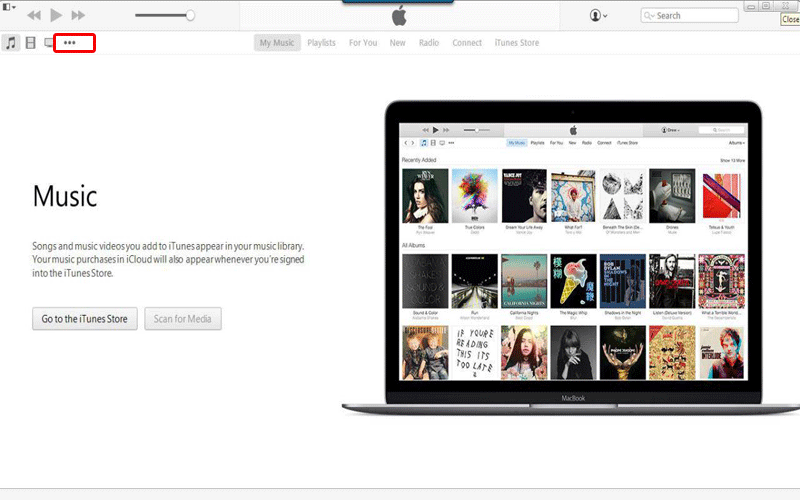The image size is (800, 500).
Task: Start playback with the Play button
Action: pos(56,15)
